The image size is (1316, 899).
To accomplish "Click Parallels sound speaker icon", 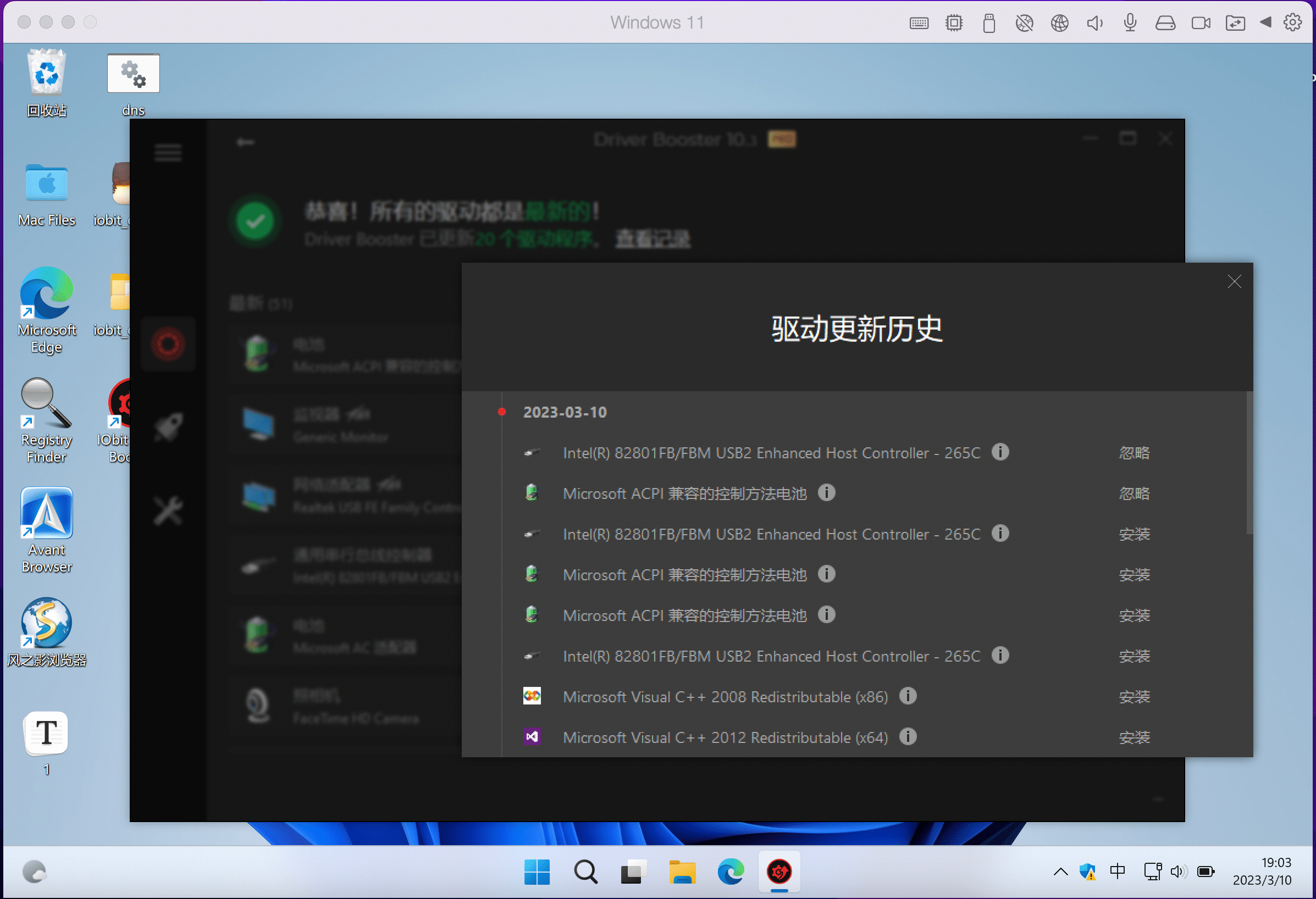I will click(x=1094, y=23).
